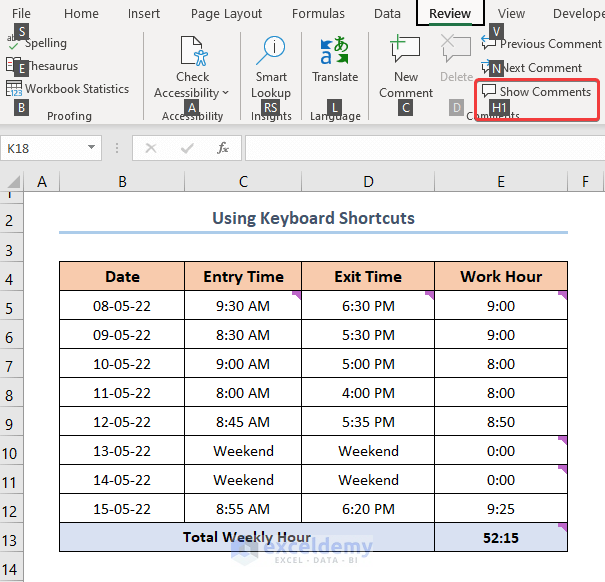Open the Formulas tab
Screen dimensions: 605x582
[x=318, y=14]
